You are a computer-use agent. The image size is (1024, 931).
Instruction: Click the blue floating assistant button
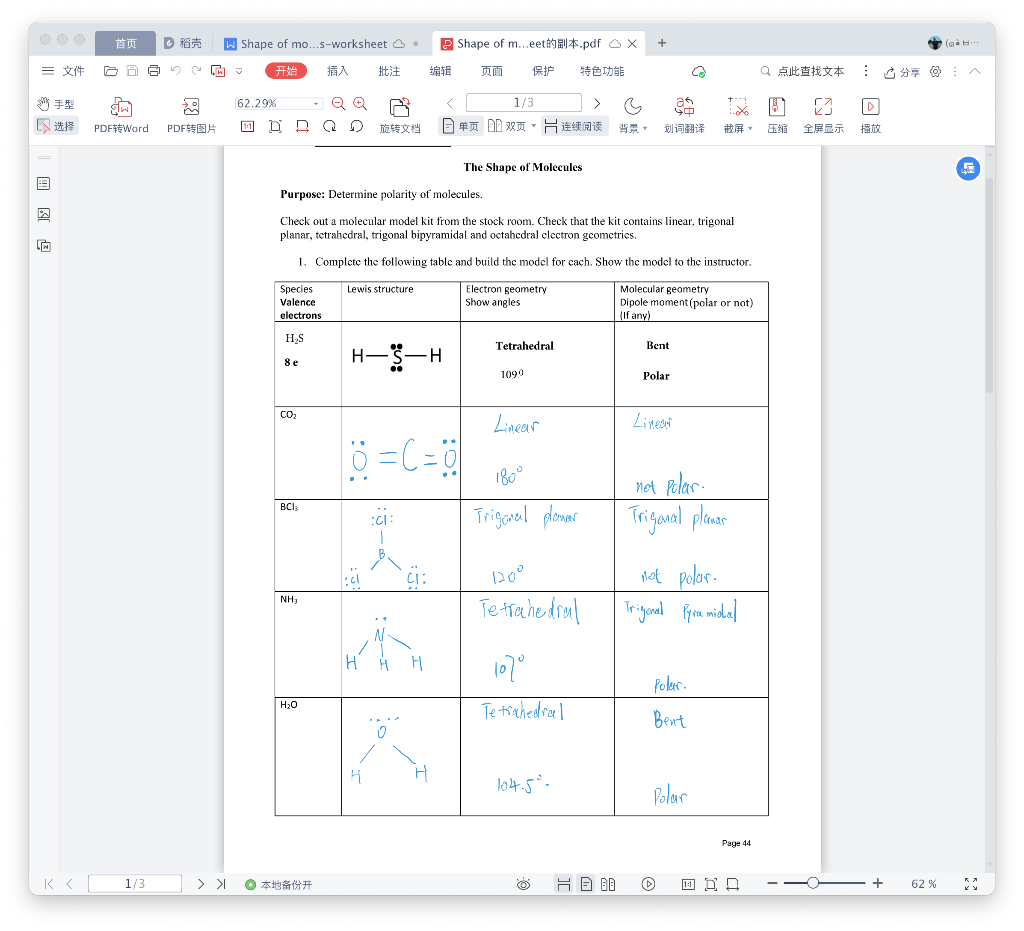tap(968, 168)
